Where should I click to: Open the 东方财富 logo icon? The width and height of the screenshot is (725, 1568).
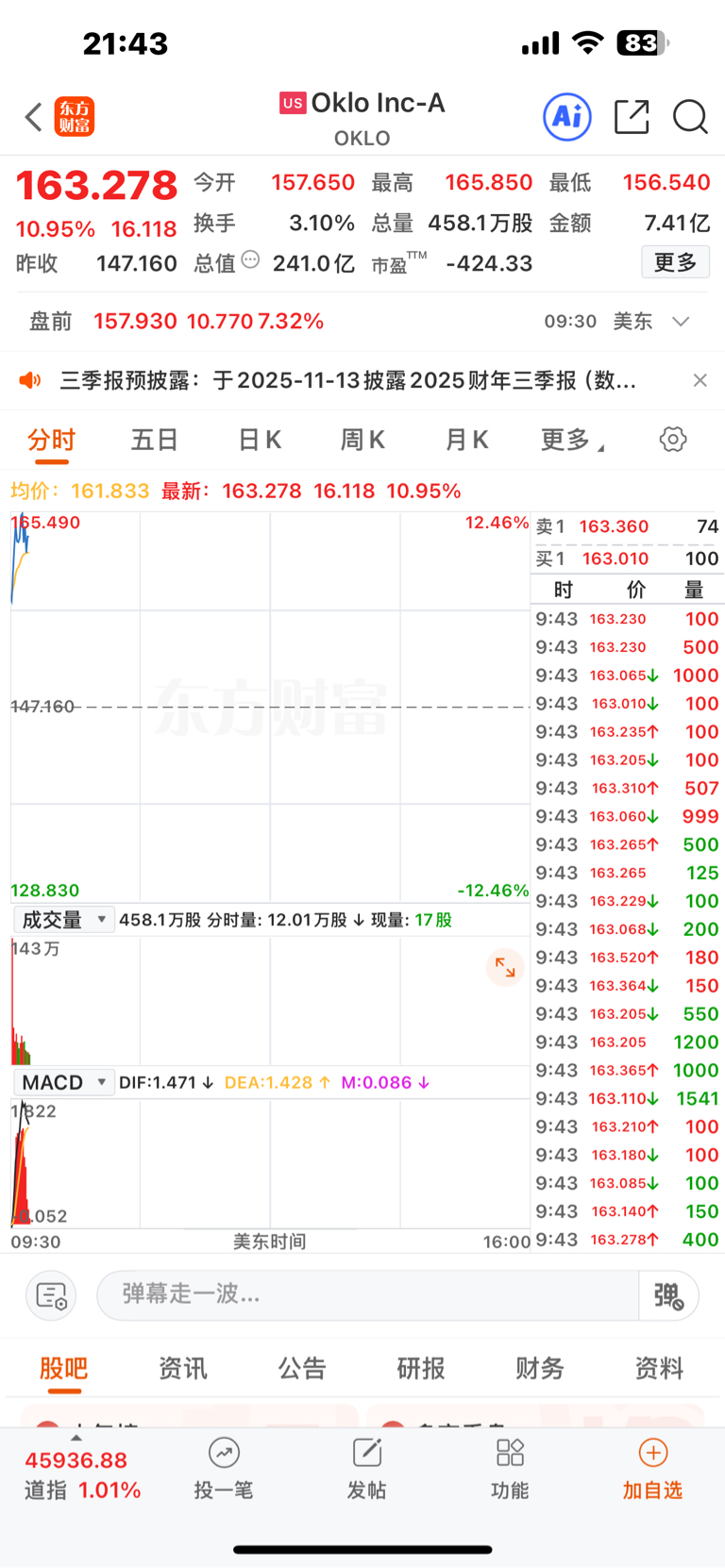point(75,118)
